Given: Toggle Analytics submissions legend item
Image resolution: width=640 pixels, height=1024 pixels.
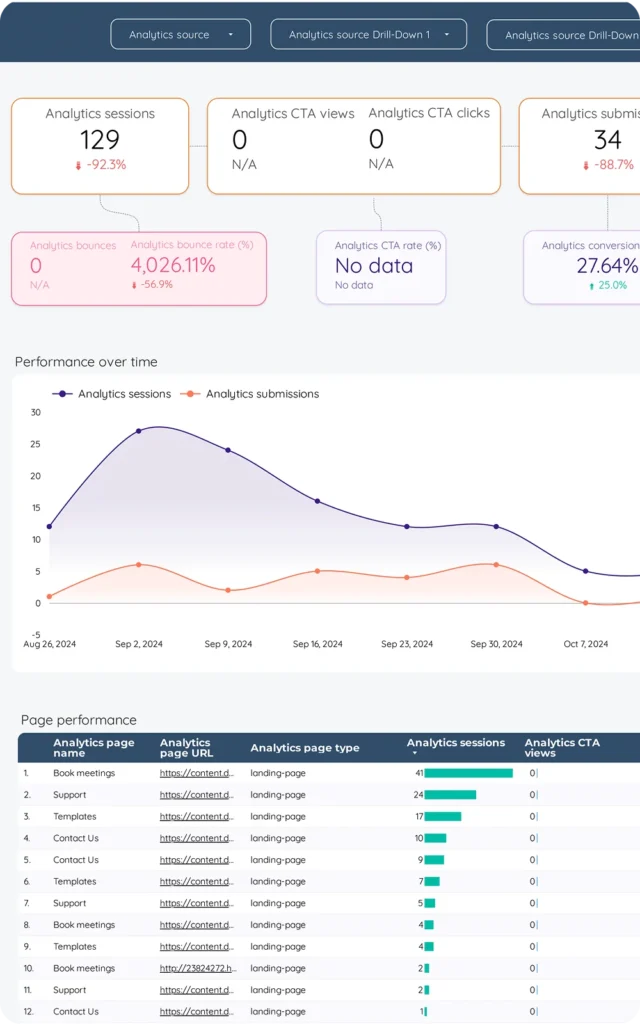Looking at the screenshot, I should tap(249, 394).
